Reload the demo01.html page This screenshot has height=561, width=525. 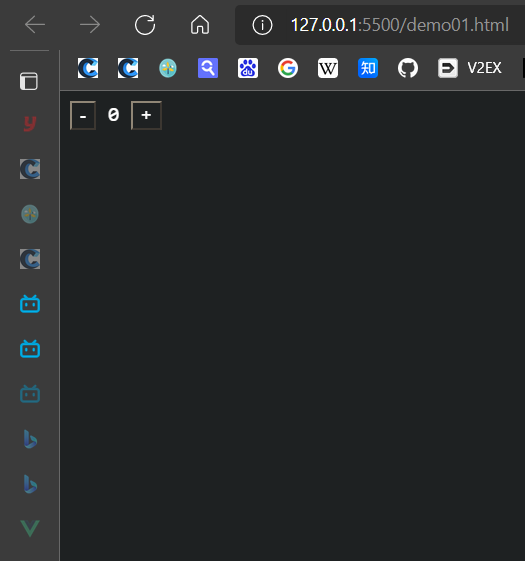[145, 25]
